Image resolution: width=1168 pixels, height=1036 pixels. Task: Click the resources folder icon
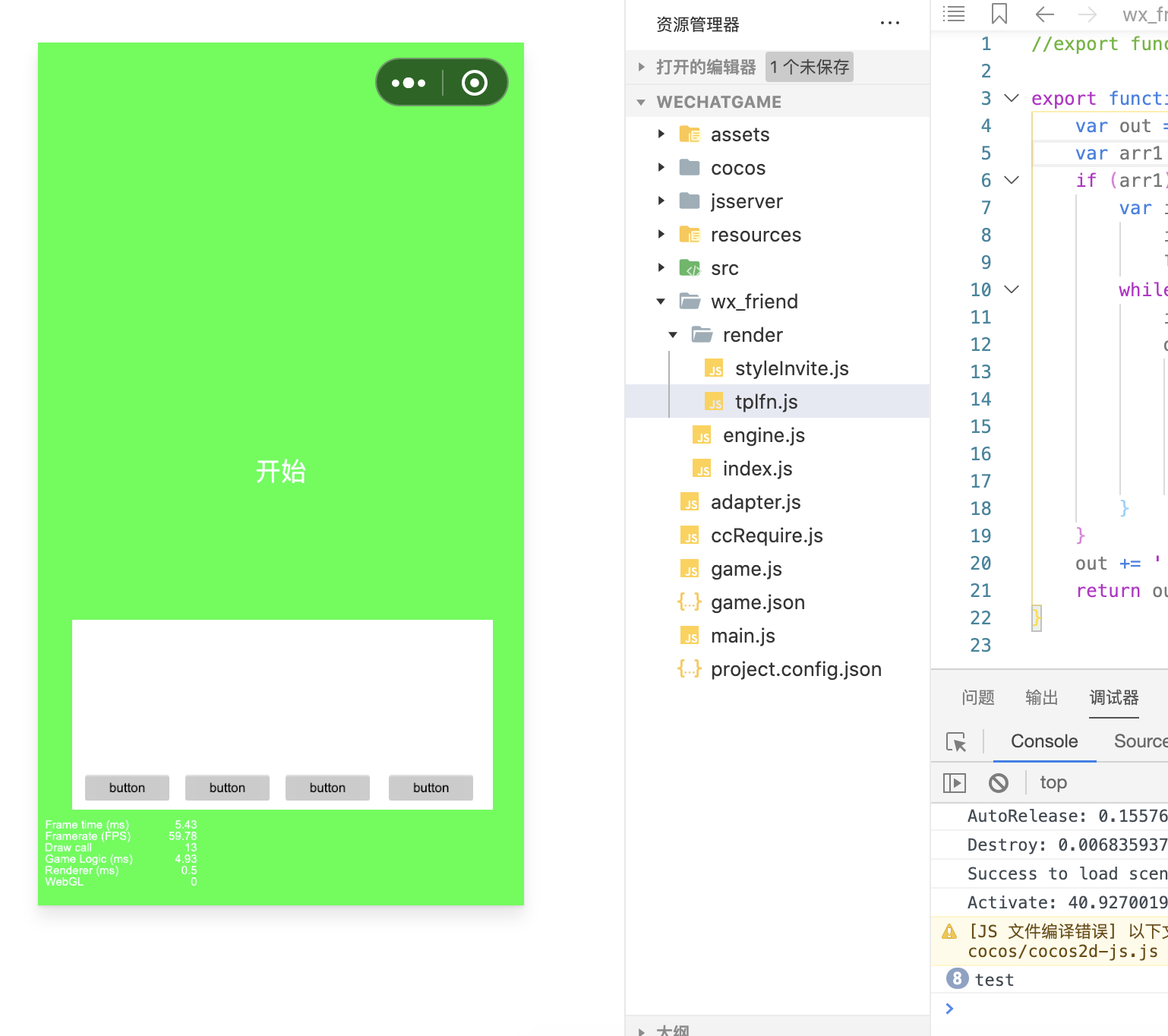click(x=690, y=235)
